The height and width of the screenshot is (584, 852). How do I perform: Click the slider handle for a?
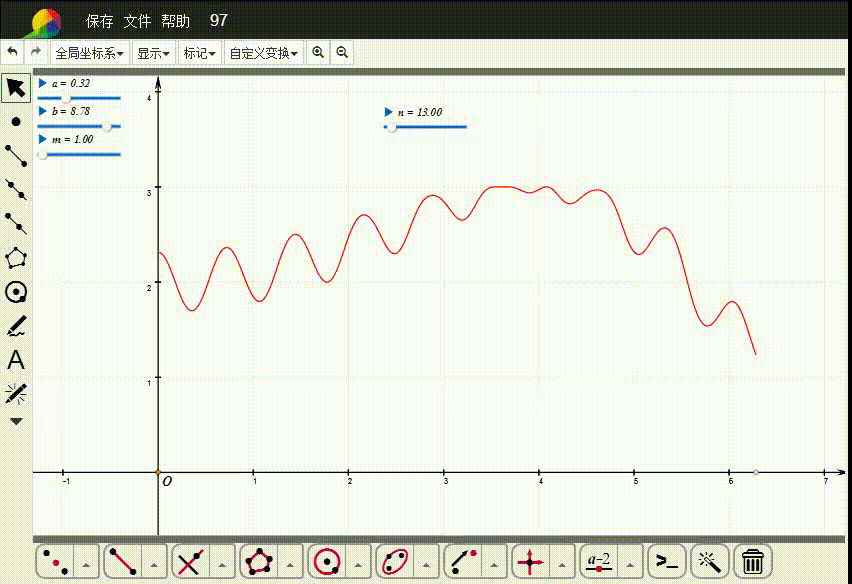tap(66, 98)
